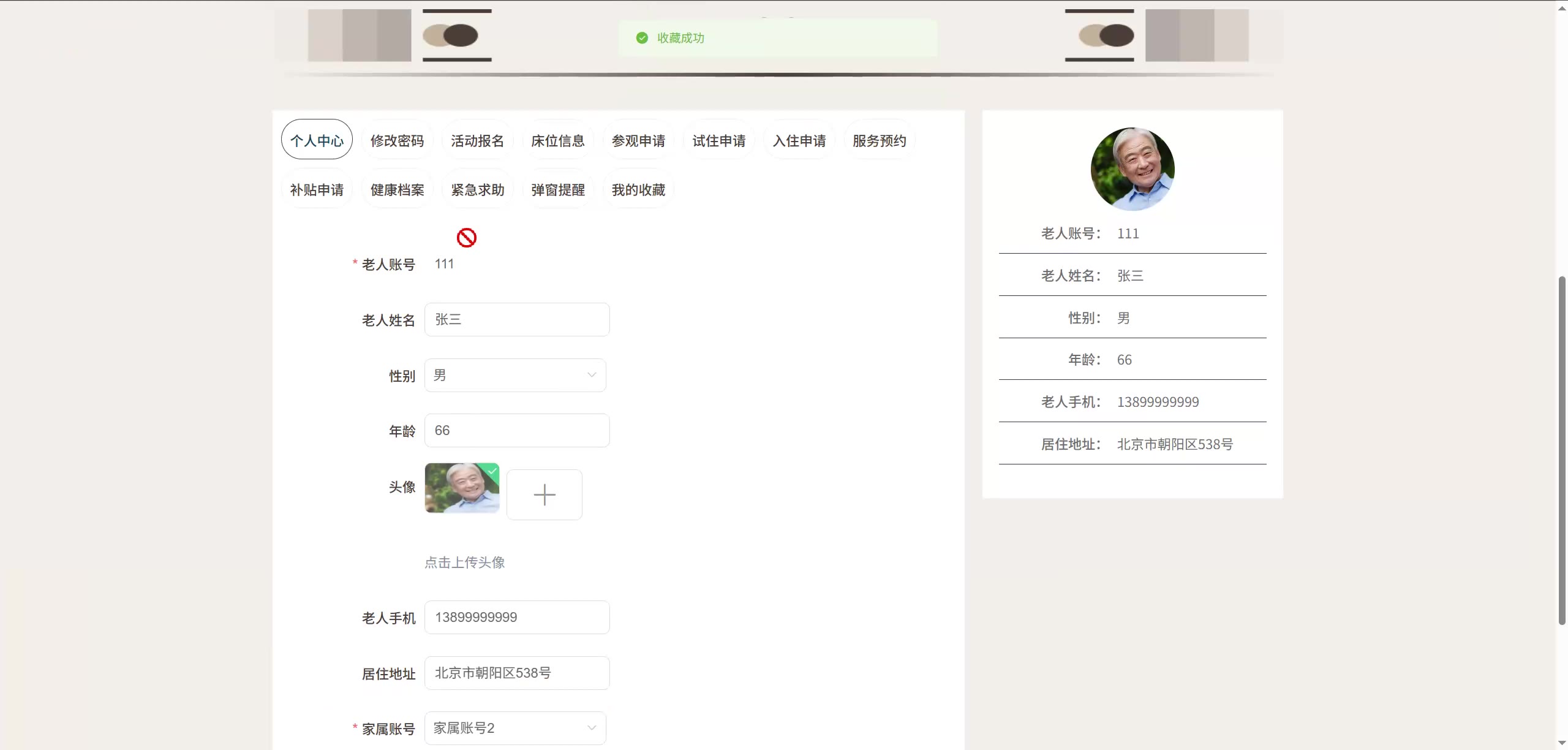1568x750 pixels.
Task: Click the prohibition icon above 老人账号 field
Action: [467, 237]
